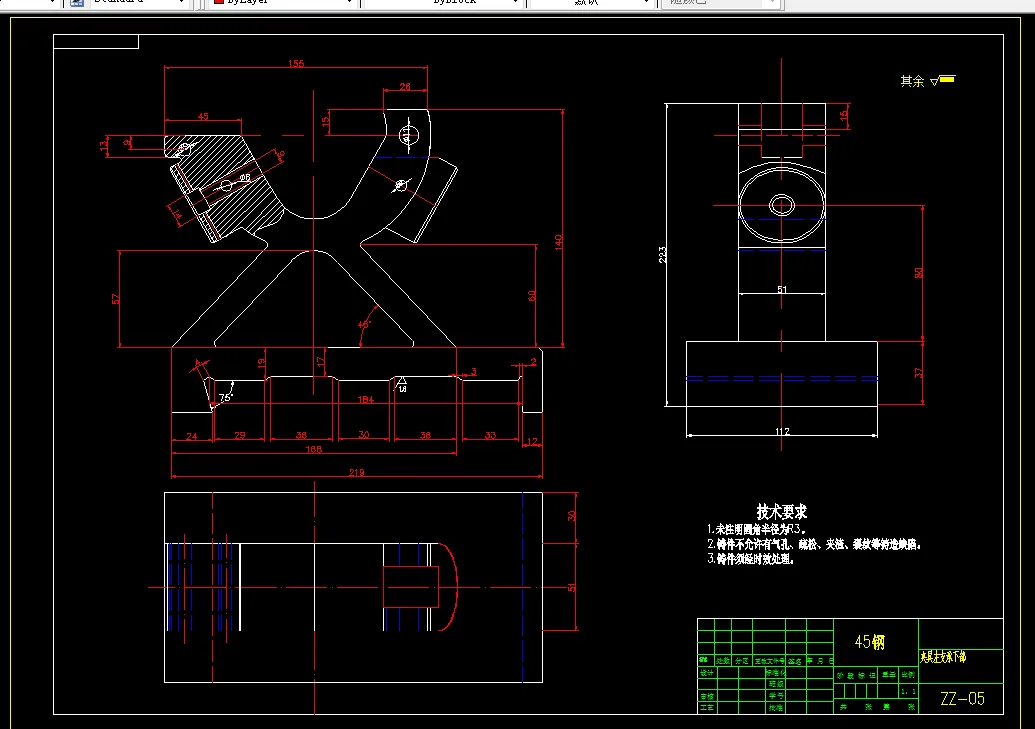Select the Ø6 hole annotation

point(245,178)
